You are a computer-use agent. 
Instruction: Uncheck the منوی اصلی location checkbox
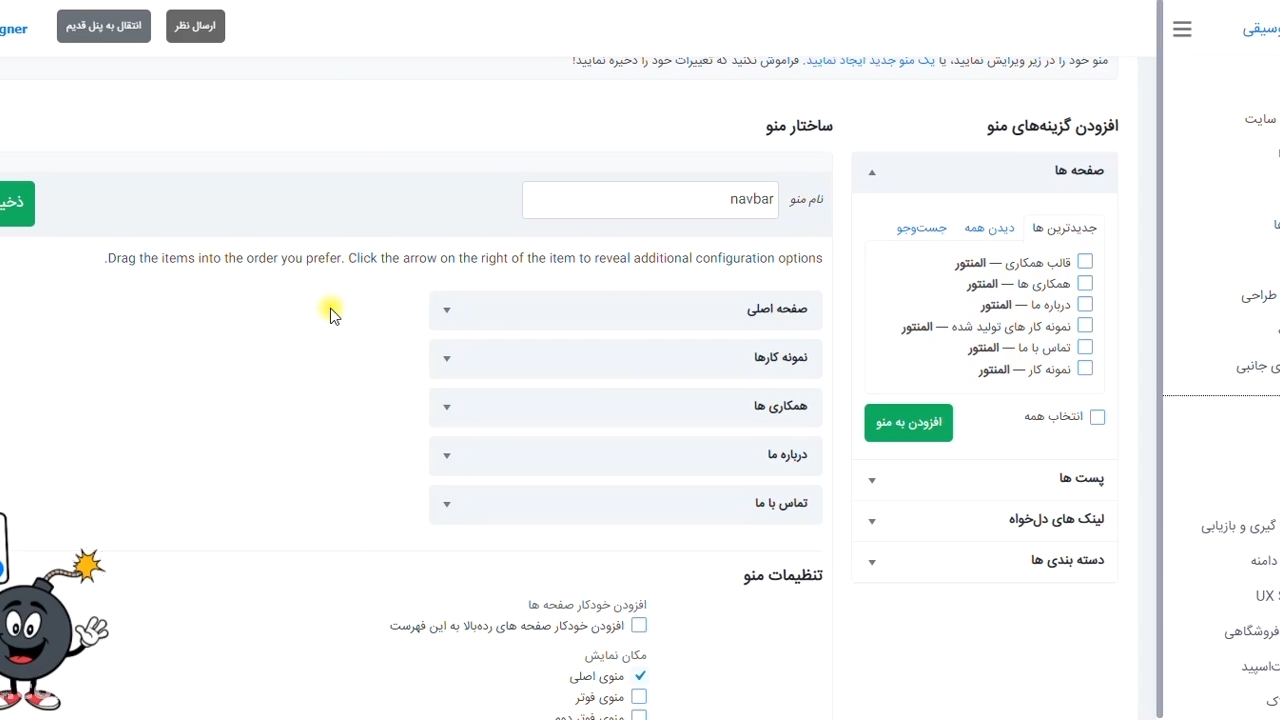(640, 676)
